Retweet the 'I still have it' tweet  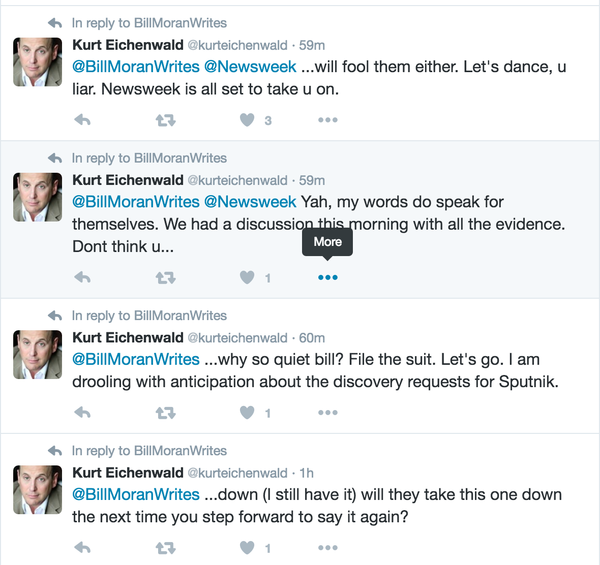tap(166, 548)
